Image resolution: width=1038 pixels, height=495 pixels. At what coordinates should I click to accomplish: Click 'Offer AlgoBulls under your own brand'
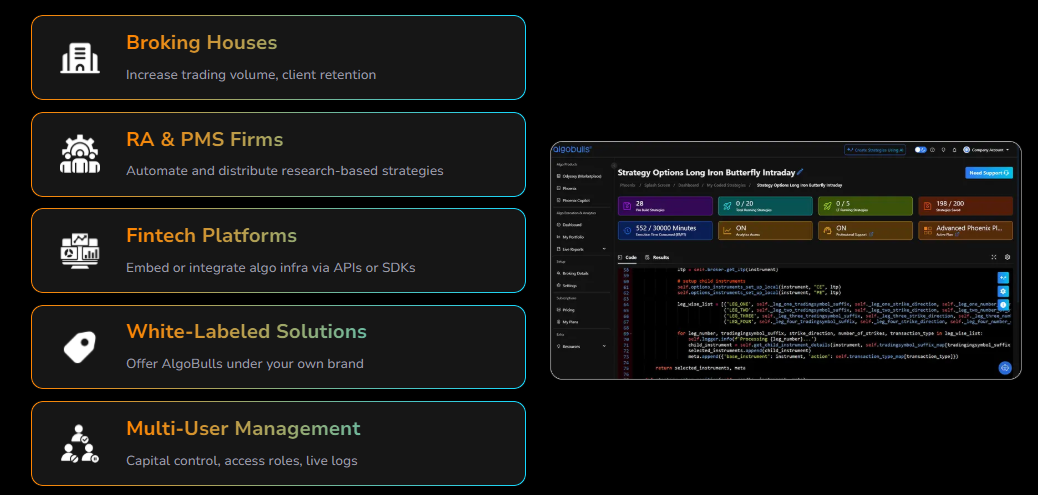coord(245,364)
